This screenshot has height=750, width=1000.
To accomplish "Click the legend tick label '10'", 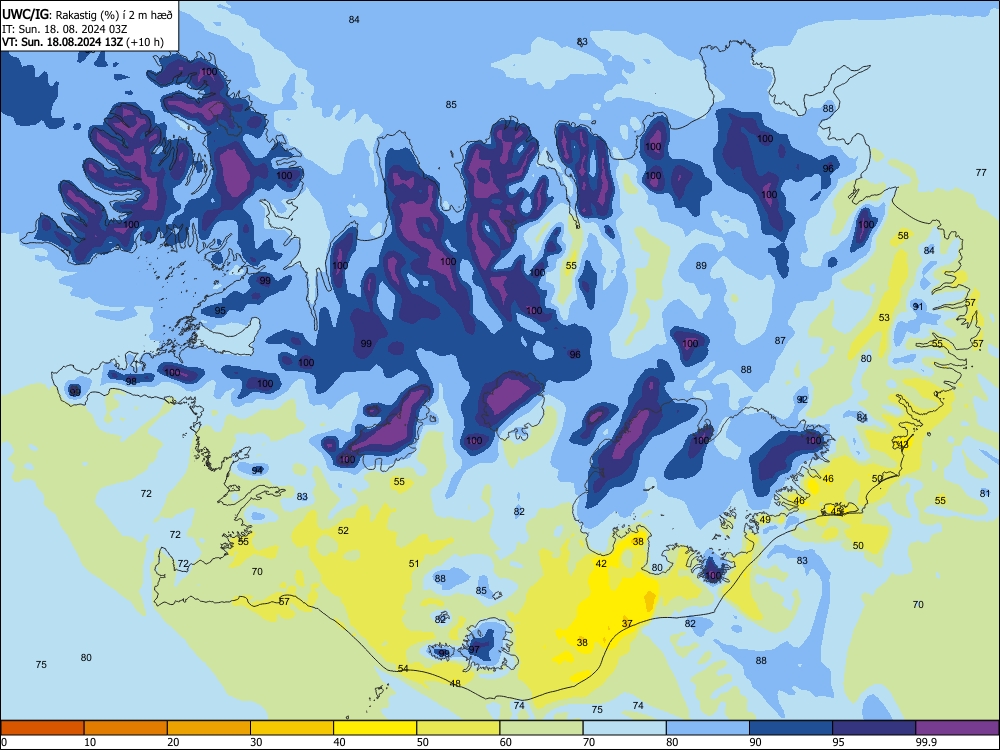I will point(90,742).
